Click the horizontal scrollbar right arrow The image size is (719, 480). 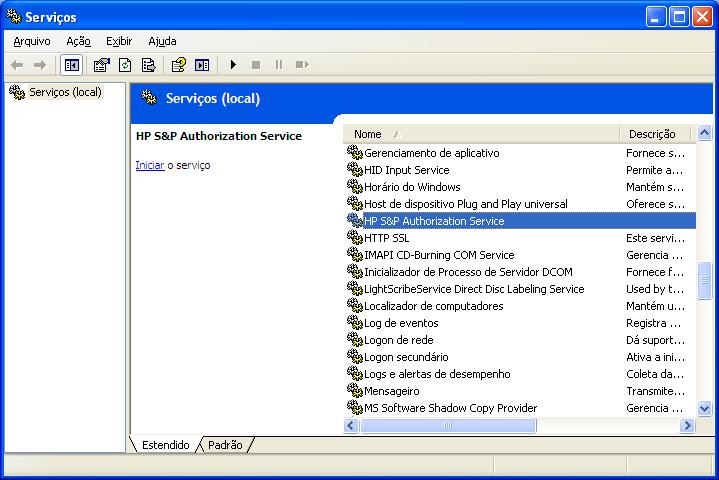tap(687, 426)
